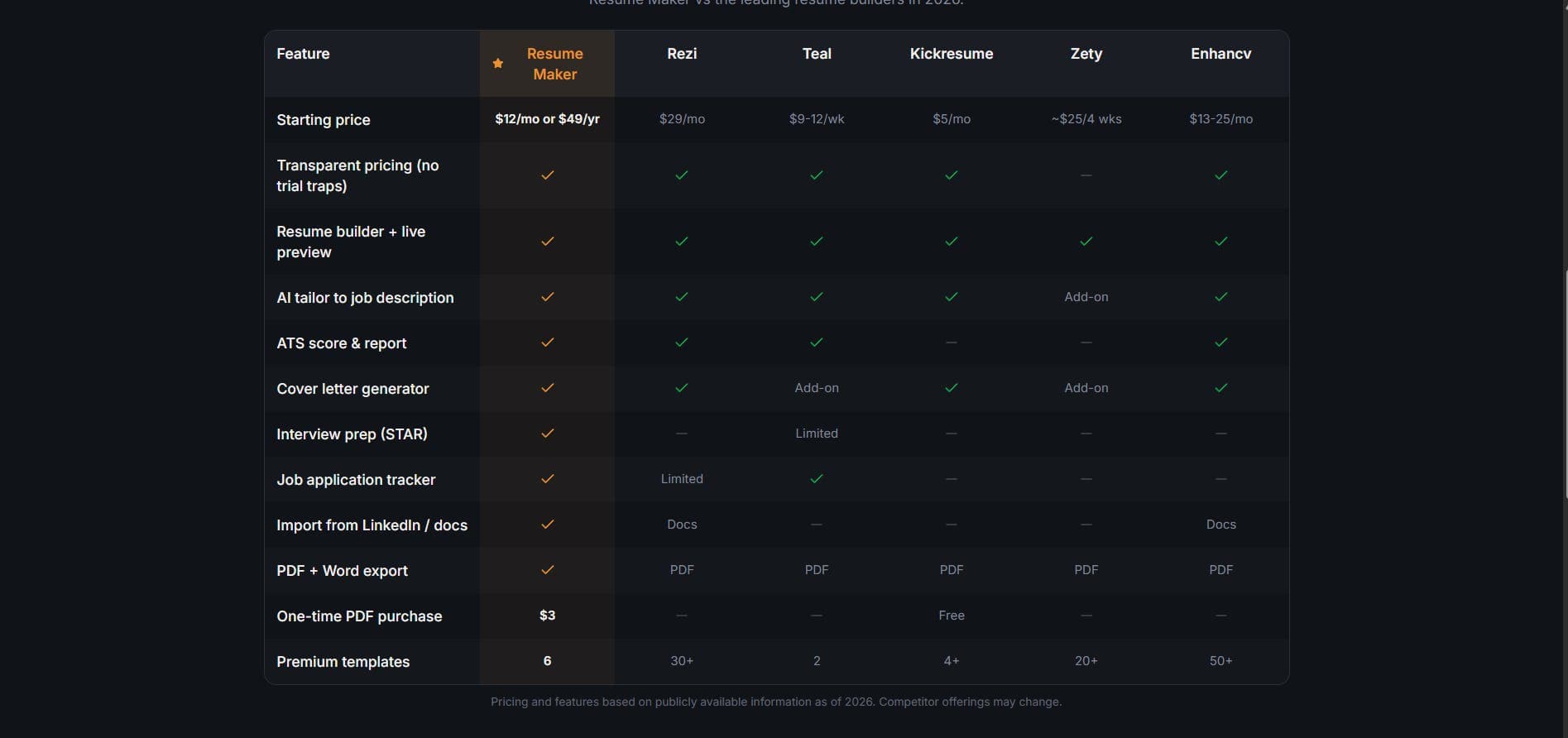Click Resume Maker's checkmark for Import from LinkedIn

547,525
